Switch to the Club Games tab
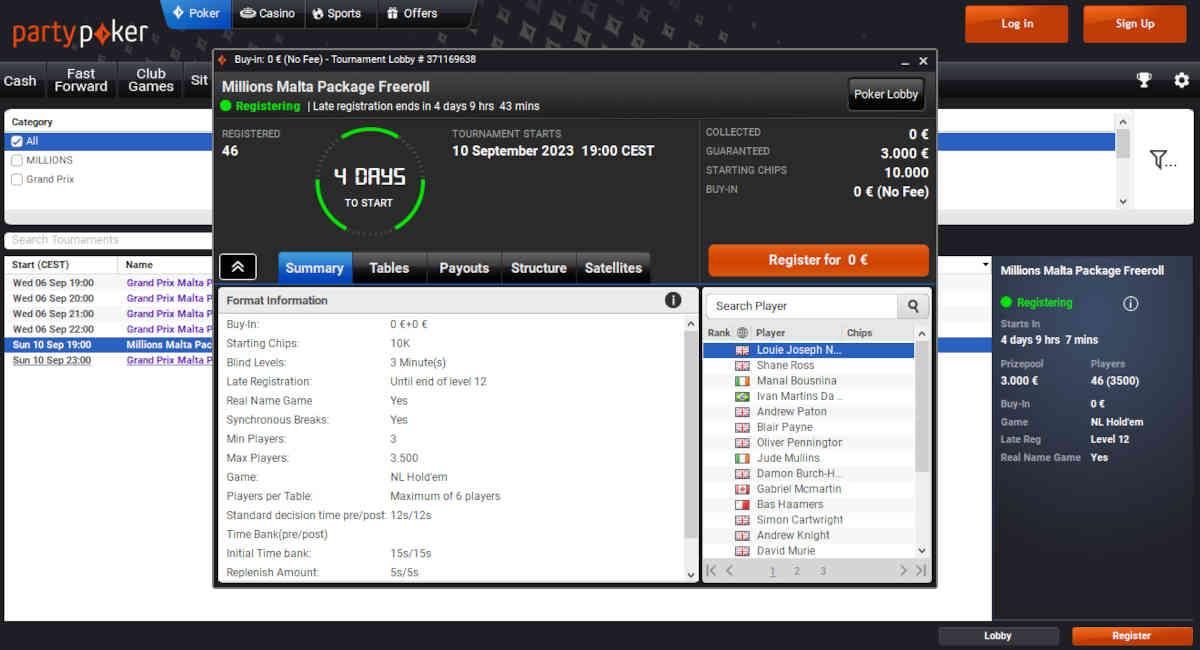This screenshot has width=1200, height=650. [151, 81]
